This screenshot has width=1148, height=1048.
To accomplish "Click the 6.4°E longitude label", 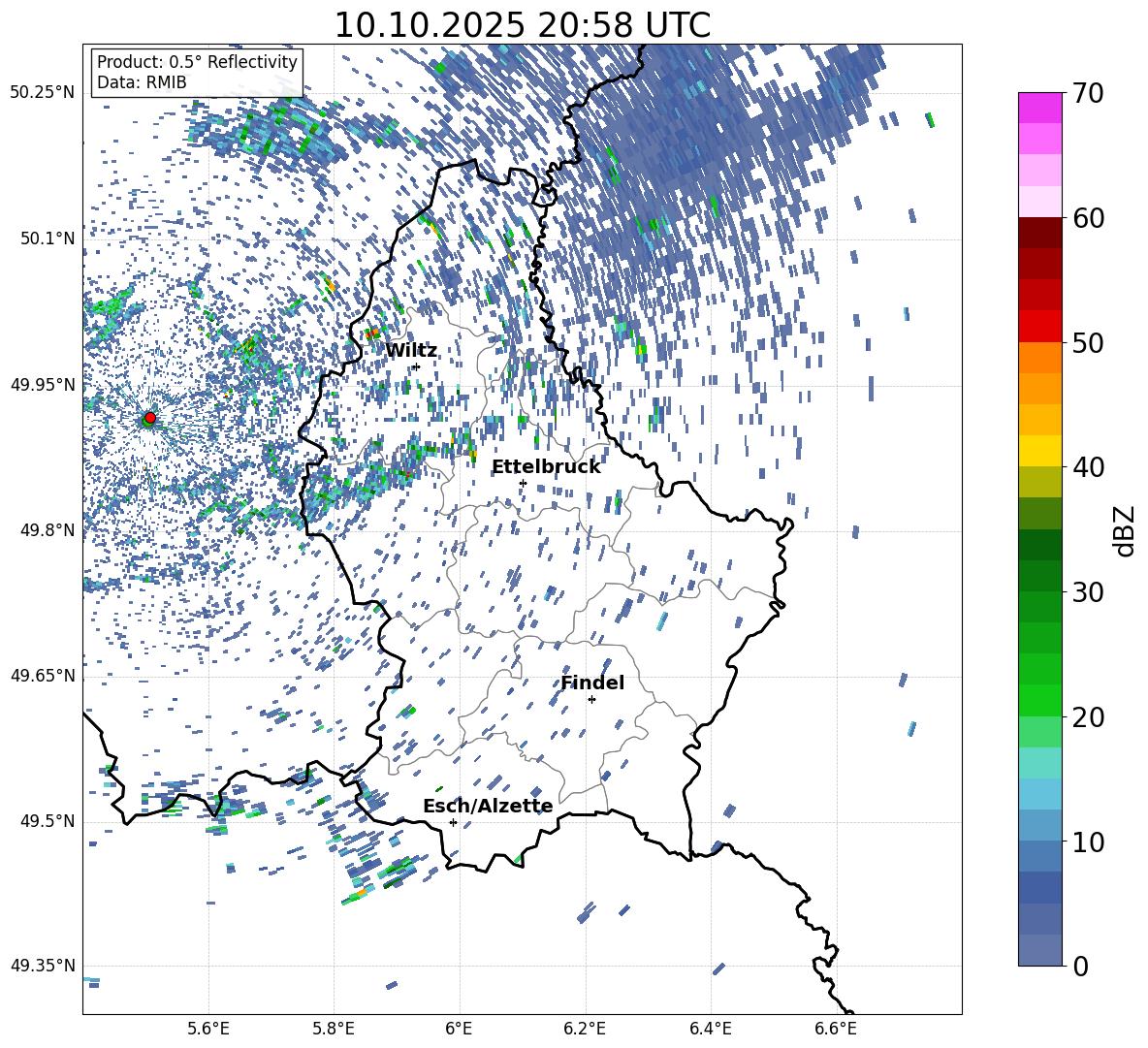I will coord(711,1029).
